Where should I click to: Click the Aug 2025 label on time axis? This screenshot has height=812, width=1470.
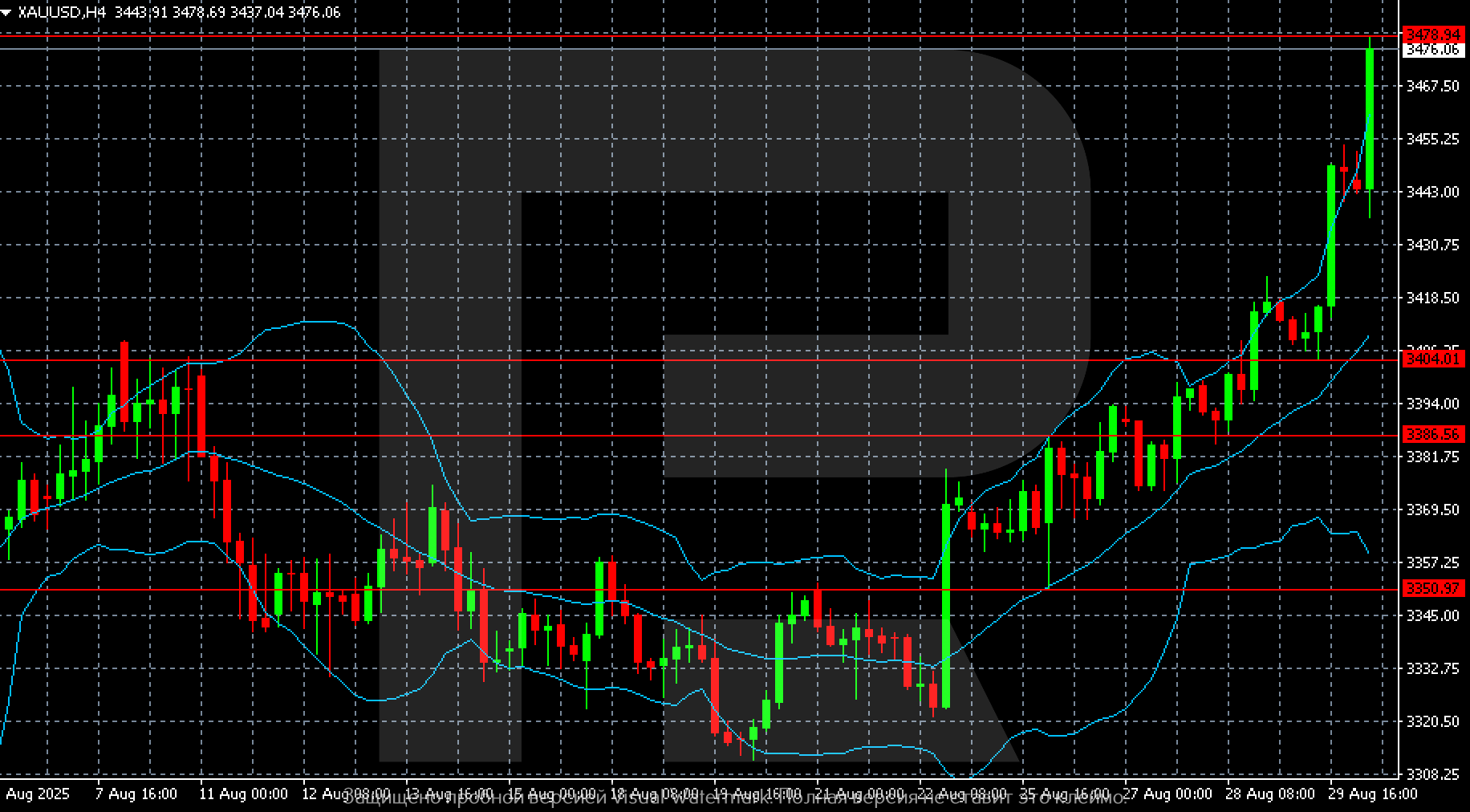click(x=38, y=794)
